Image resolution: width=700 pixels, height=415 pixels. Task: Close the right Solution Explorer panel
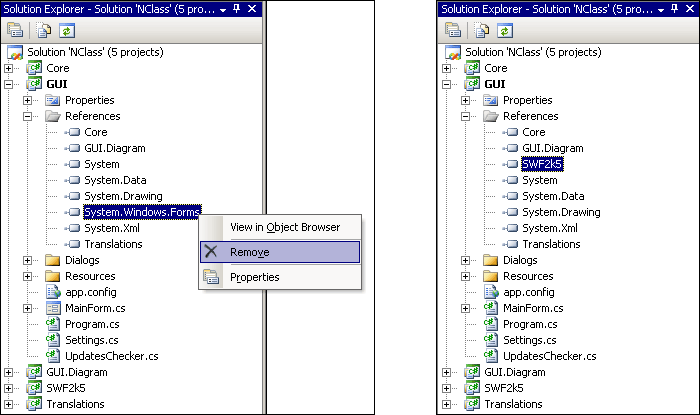[x=690, y=9]
